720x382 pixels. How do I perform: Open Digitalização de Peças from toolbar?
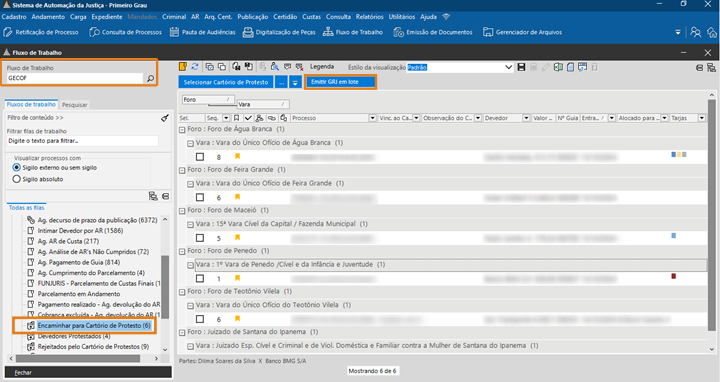point(279,32)
